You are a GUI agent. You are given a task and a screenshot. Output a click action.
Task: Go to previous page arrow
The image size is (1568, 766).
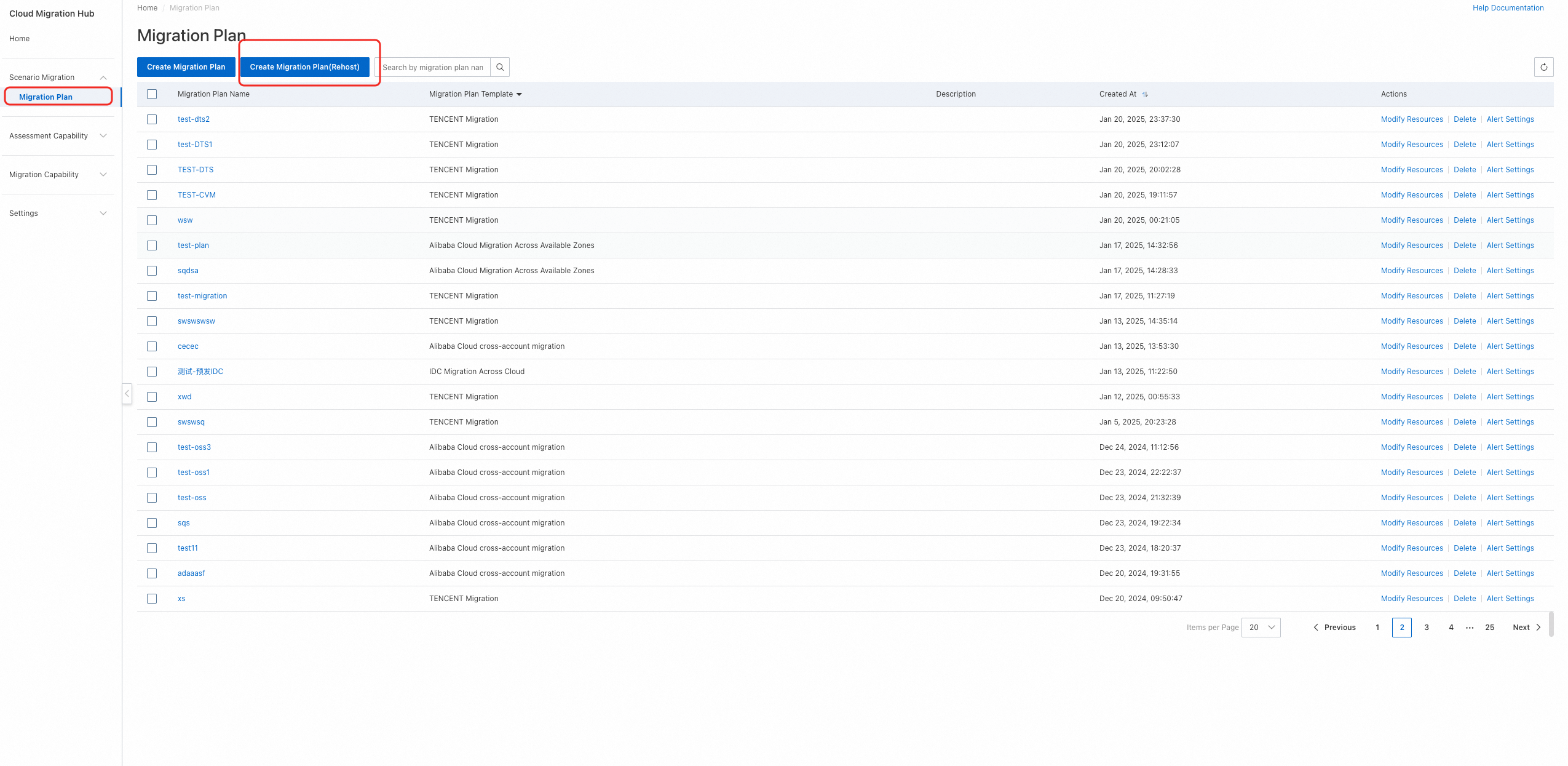point(1316,628)
